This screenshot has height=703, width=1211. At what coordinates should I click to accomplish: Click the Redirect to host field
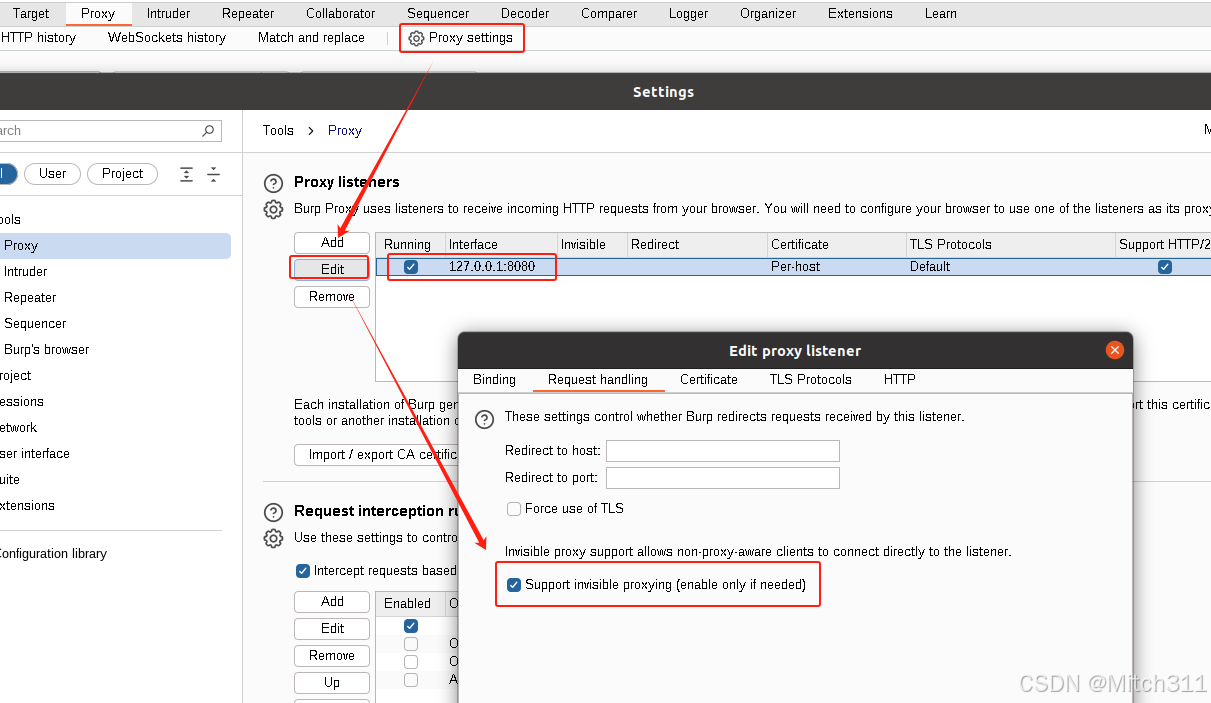coord(723,451)
